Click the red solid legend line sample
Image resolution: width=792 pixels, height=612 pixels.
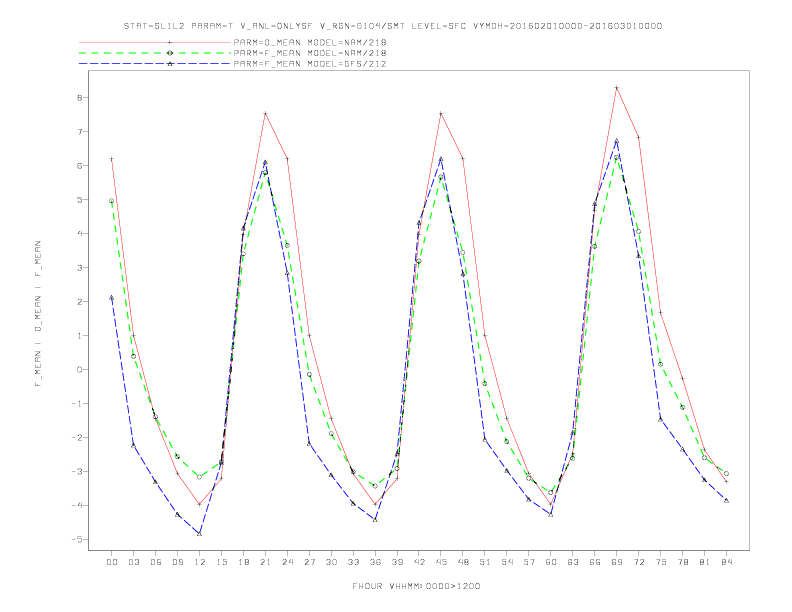coord(155,42)
